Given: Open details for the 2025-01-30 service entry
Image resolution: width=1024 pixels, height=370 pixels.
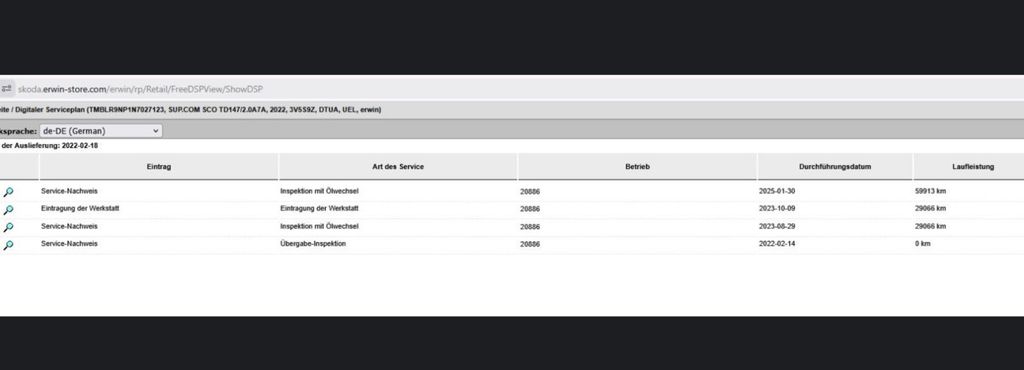Looking at the screenshot, I should (8, 192).
